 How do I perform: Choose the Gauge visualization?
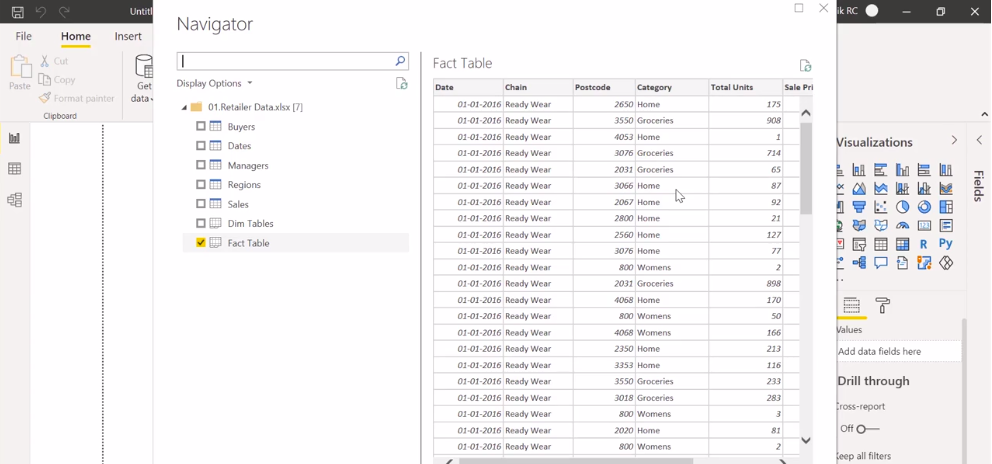pos(902,225)
